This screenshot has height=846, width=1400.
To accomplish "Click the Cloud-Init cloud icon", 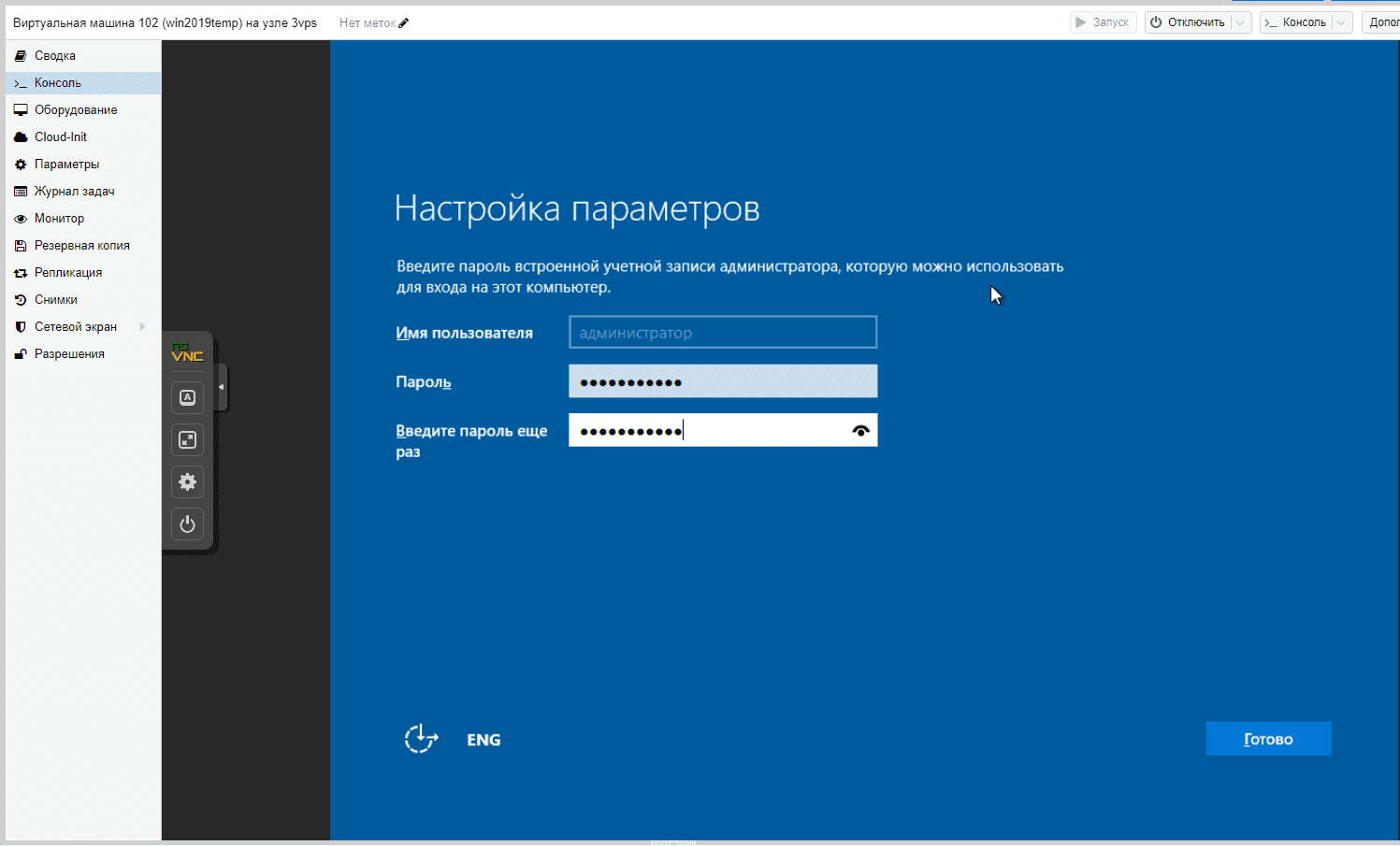I will click(21, 137).
